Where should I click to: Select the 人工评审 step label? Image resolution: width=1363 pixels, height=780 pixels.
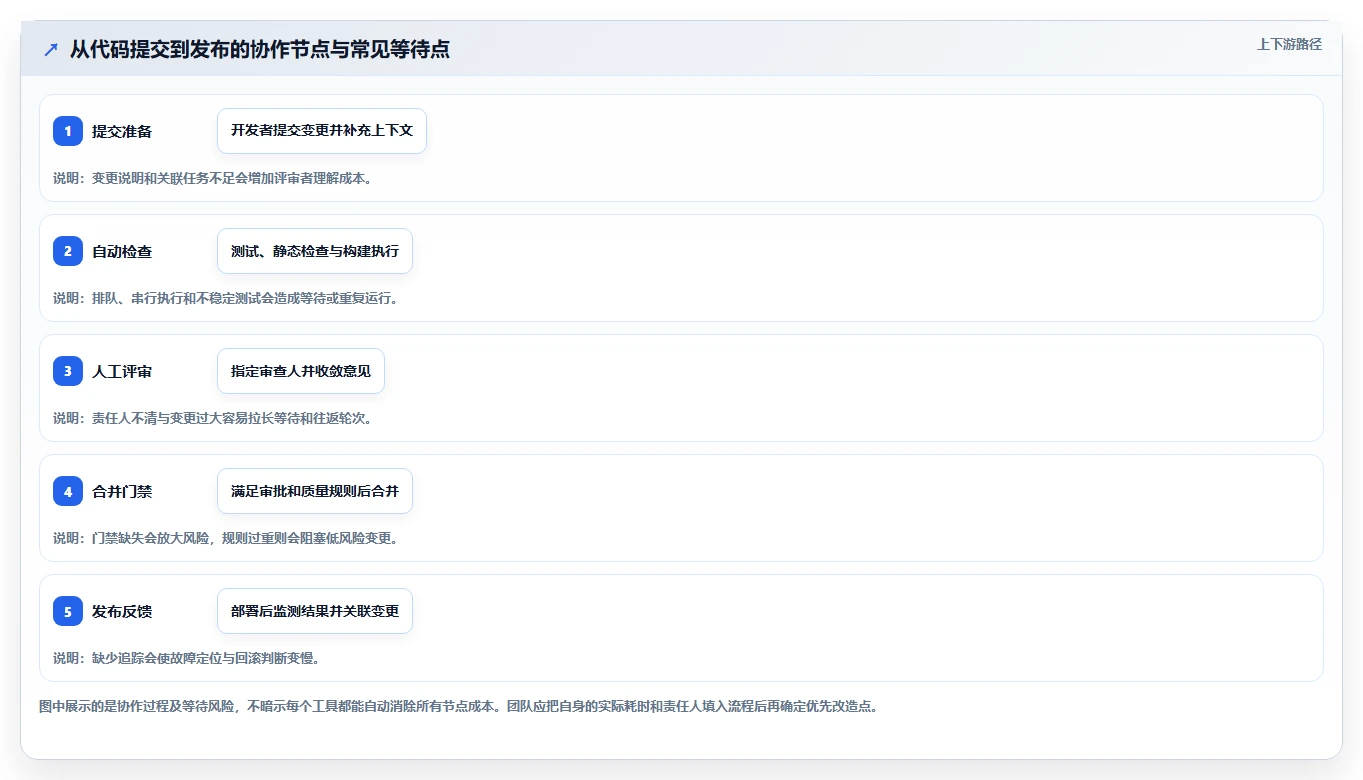pyautogui.click(x=122, y=371)
